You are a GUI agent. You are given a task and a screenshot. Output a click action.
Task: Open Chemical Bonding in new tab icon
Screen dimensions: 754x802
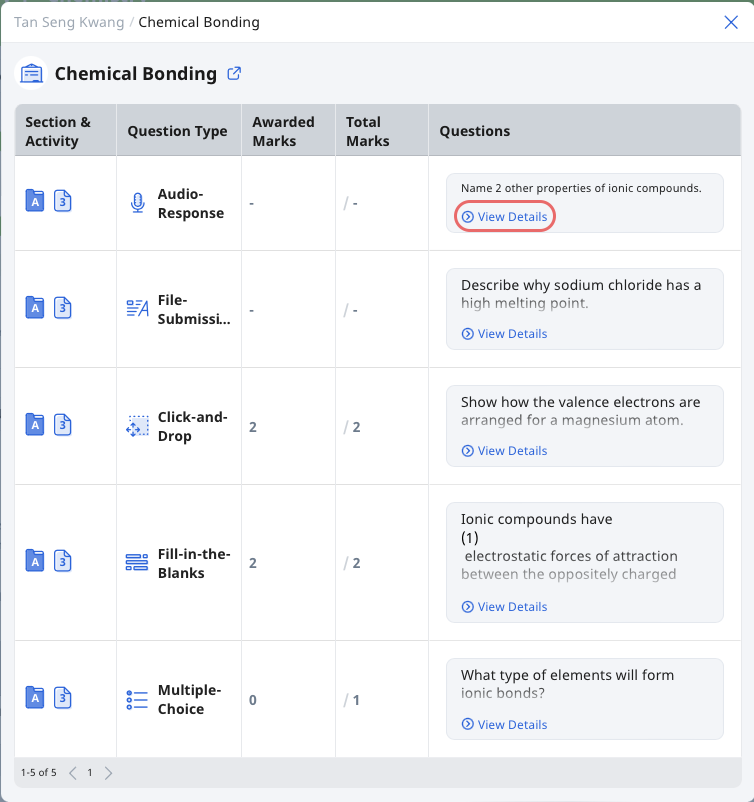tap(234, 74)
